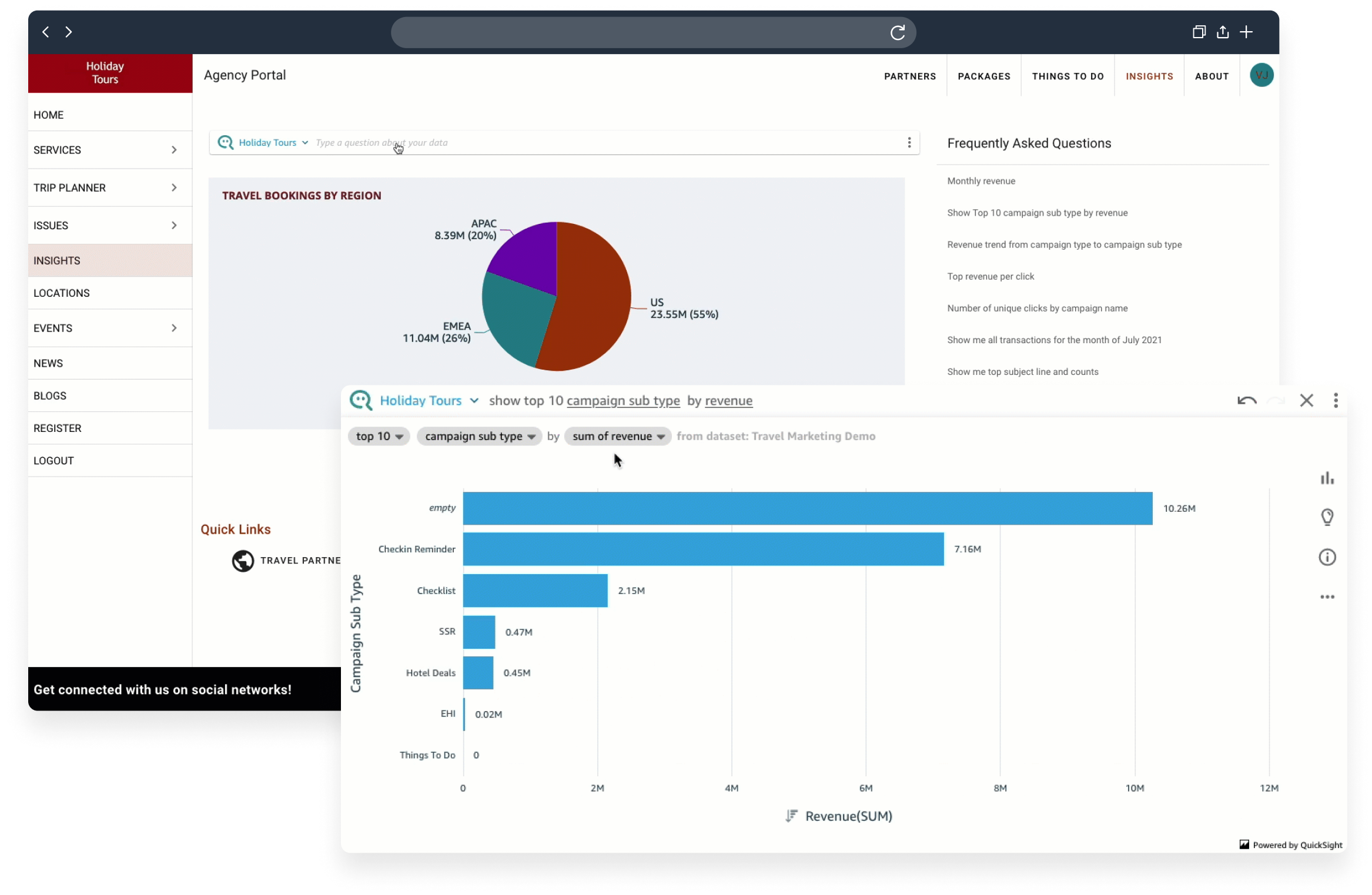Select the Monthly revenue FAQ question

981,181
